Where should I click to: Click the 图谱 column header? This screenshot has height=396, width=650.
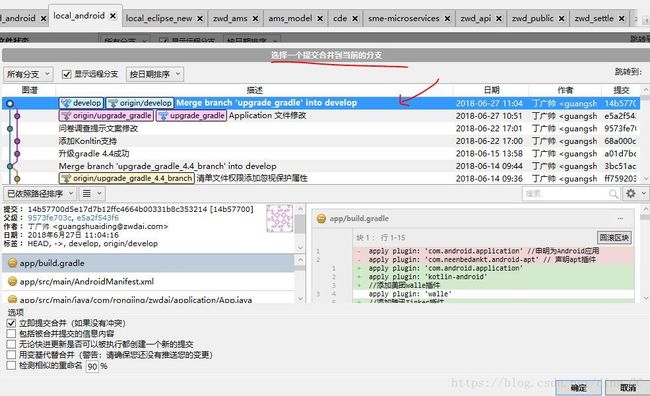click(29, 90)
